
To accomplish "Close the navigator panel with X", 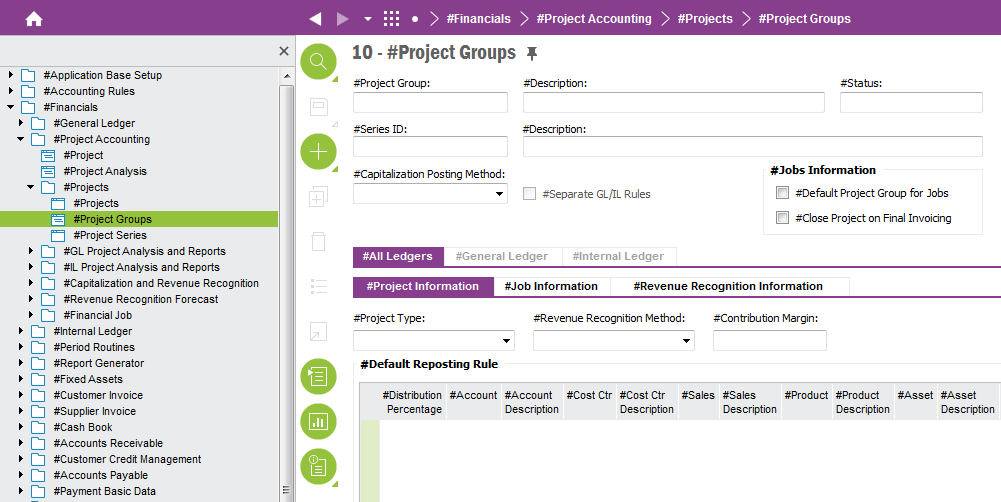I will tap(283, 51).
